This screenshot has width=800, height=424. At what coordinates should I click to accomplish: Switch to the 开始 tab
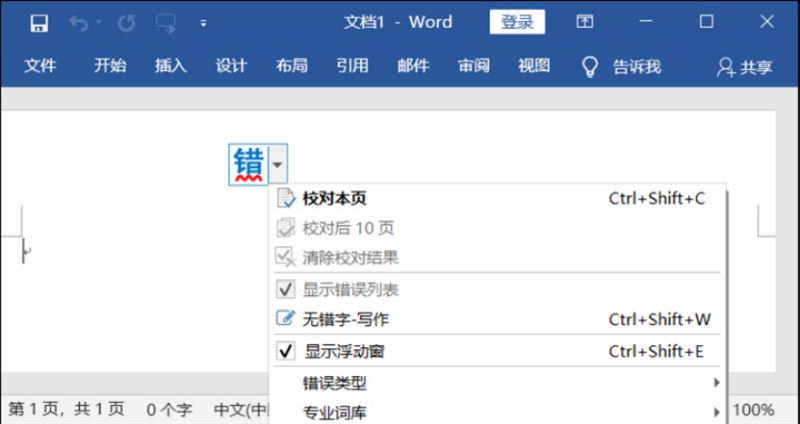(110, 66)
